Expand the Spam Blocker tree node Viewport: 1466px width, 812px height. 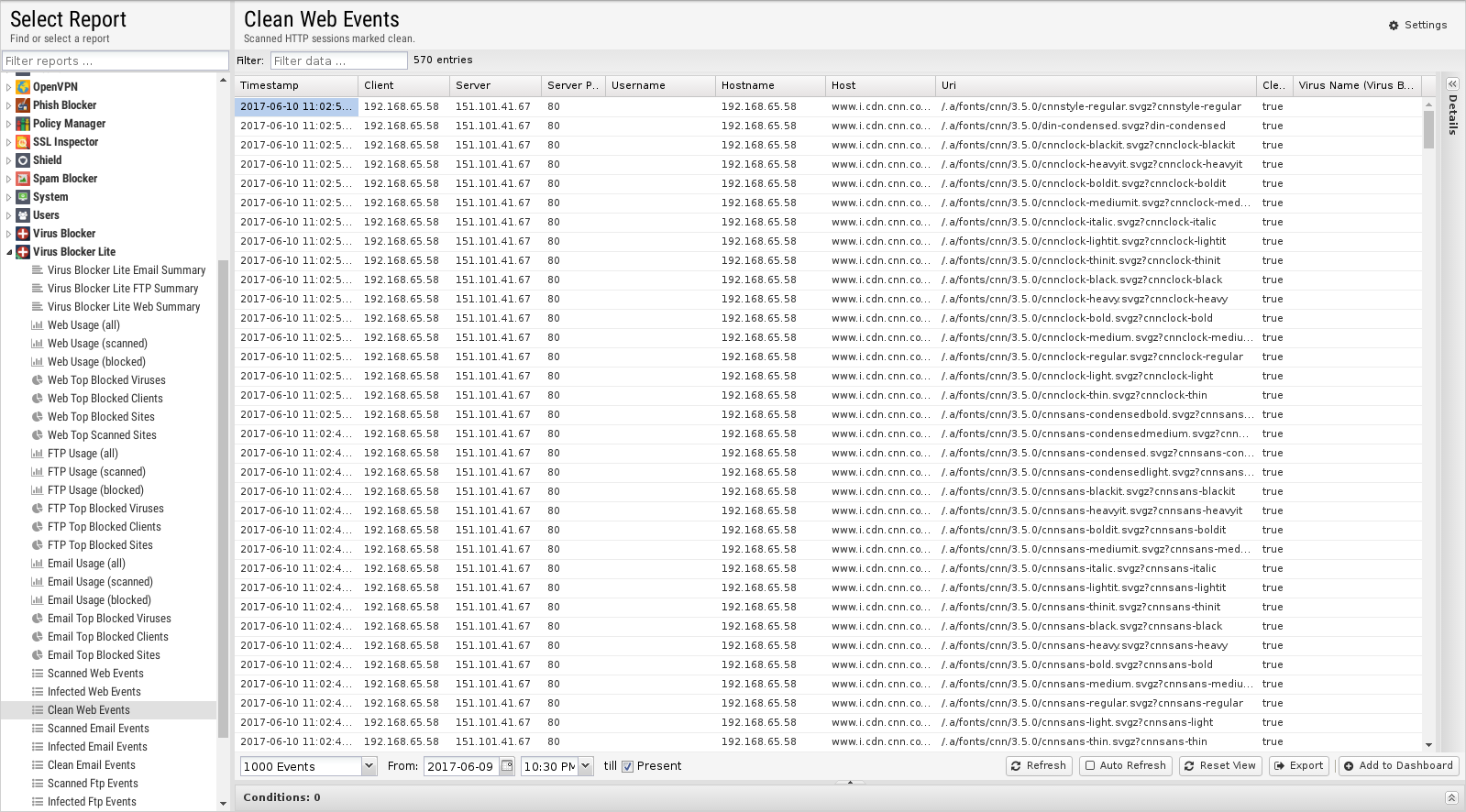(9, 179)
